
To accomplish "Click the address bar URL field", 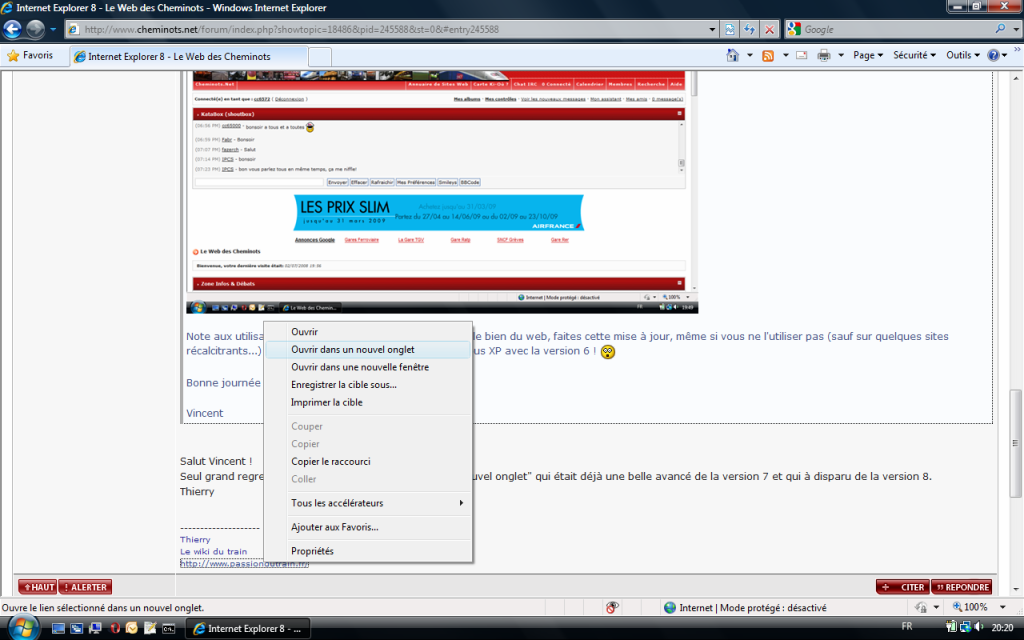I will 385,29.
